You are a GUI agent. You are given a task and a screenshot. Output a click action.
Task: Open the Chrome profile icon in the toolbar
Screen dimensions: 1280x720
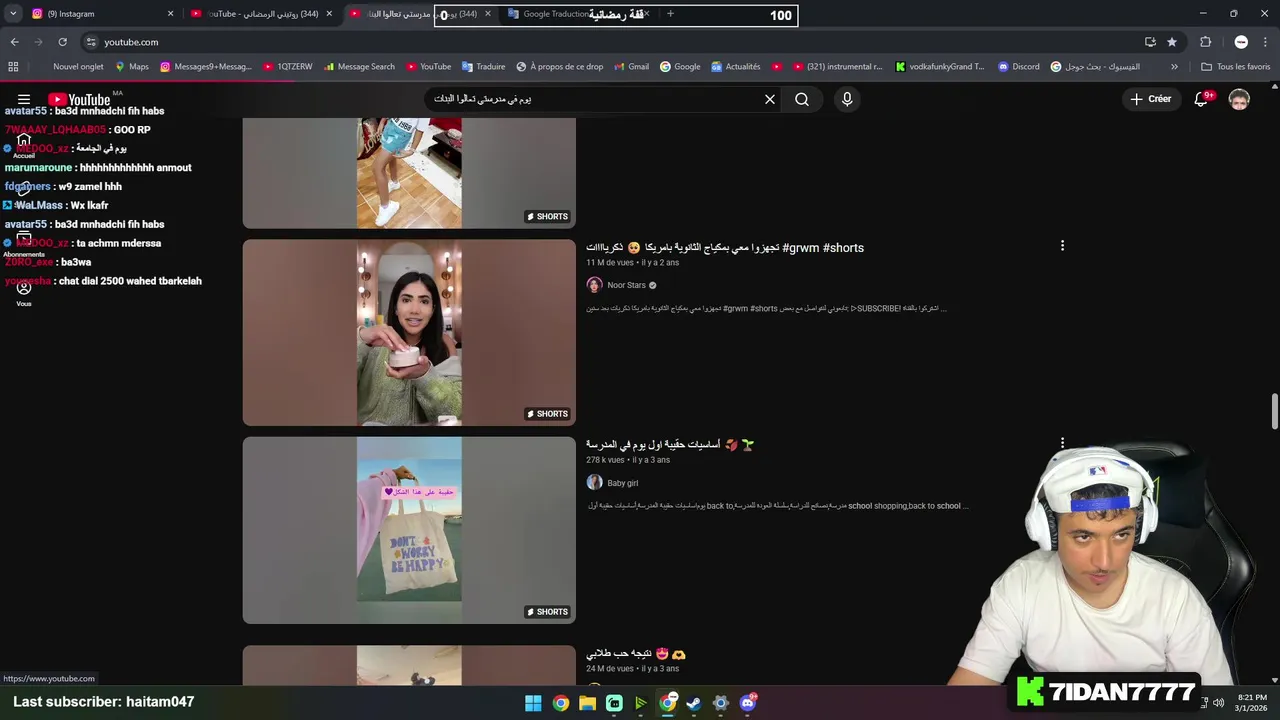(1241, 42)
